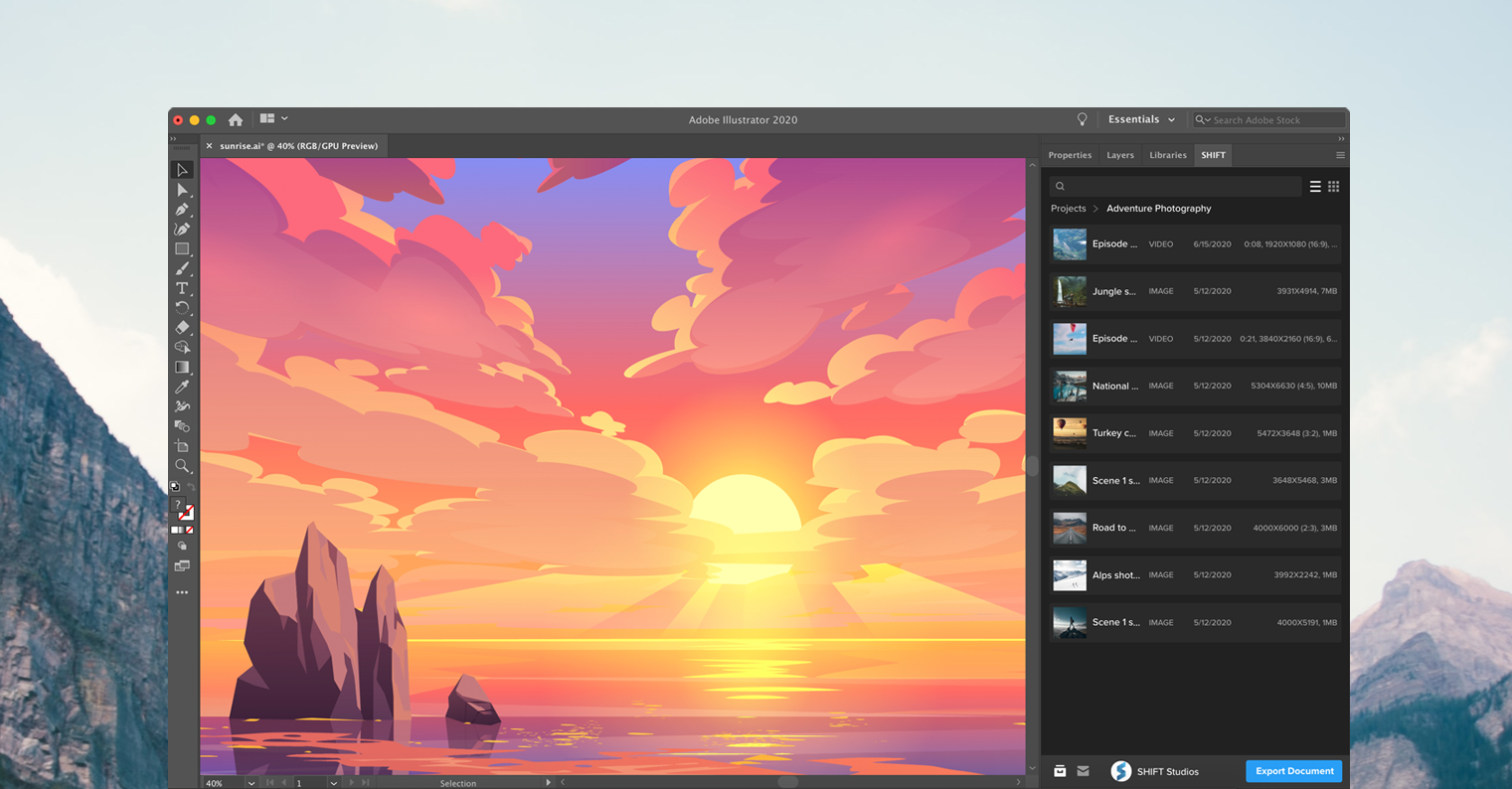Open the artboard navigation dropdown
Viewport: 1512px width, 789px height.
pyautogui.click(x=333, y=783)
